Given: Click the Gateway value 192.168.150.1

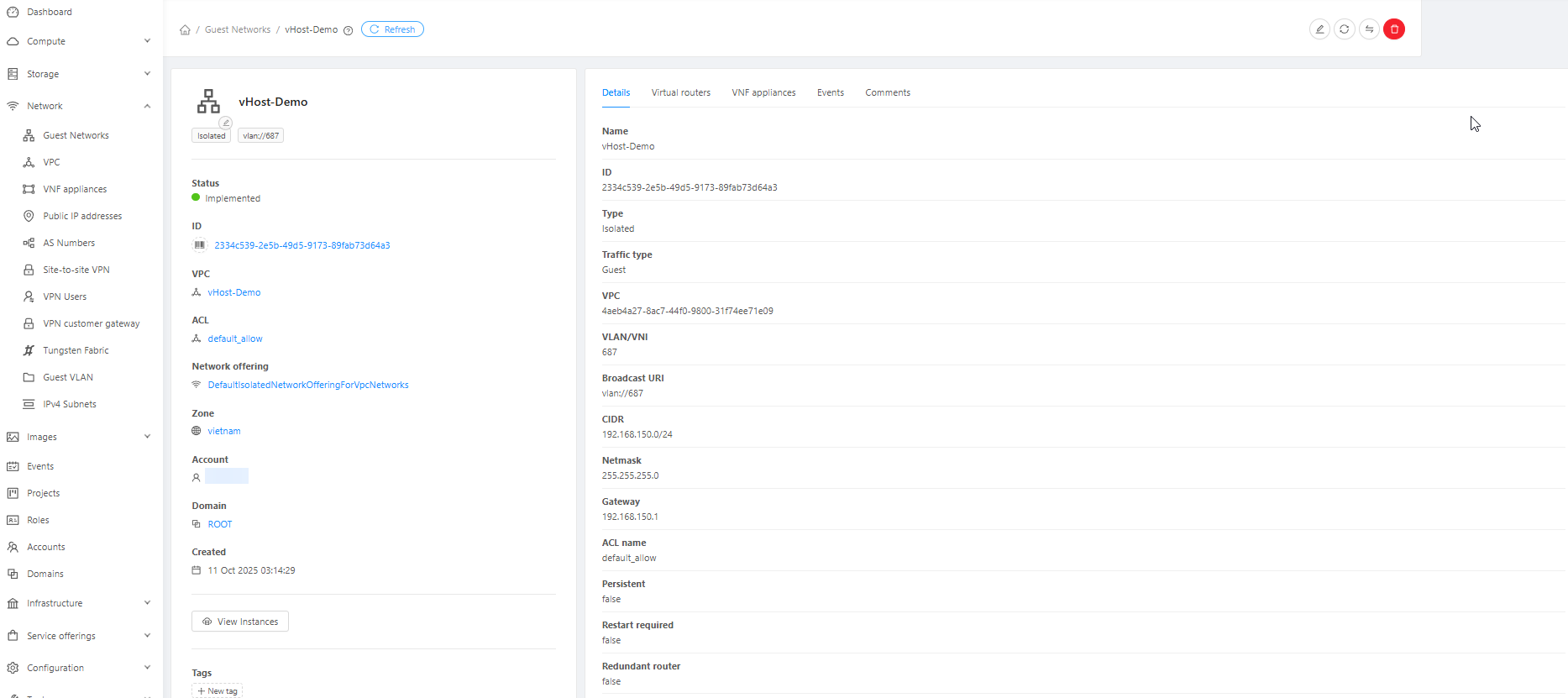Looking at the screenshot, I should click(x=630, y=517).
